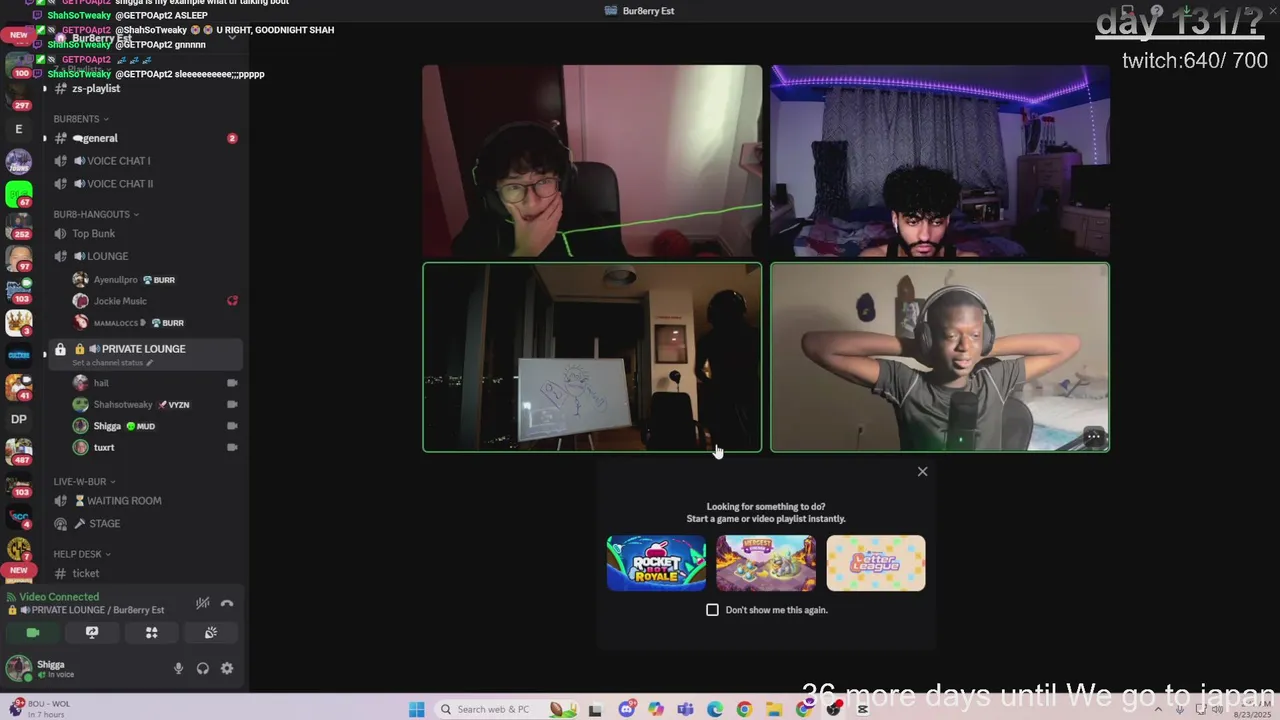1280x720 pixels.
Task: Mute microphone next to Shigga
Action: (x=179, y=669)
